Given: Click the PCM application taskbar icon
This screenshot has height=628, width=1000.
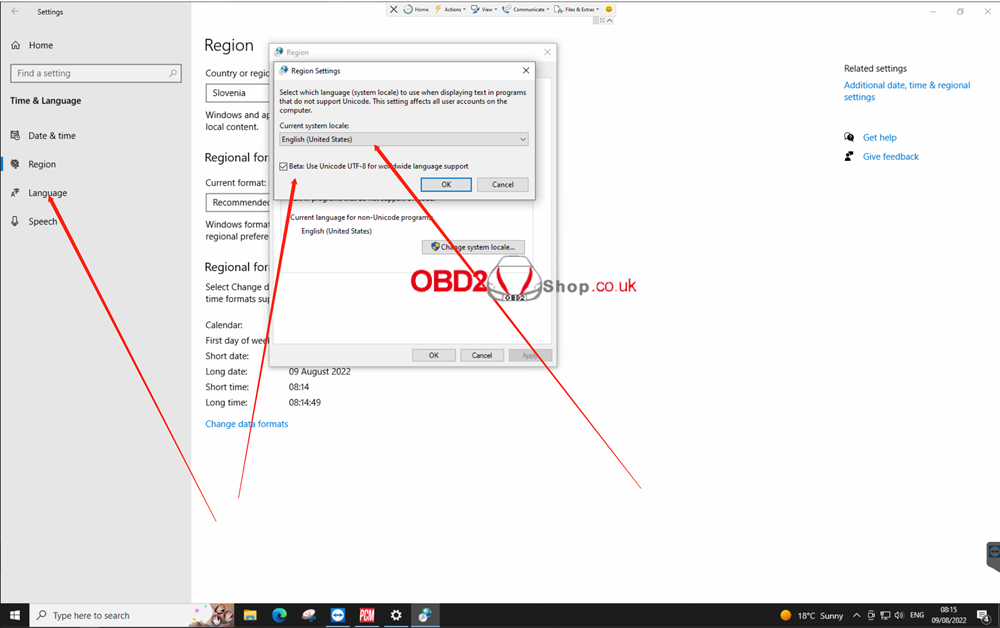Looking at the screenshot, I should click(x=367, y=615).
